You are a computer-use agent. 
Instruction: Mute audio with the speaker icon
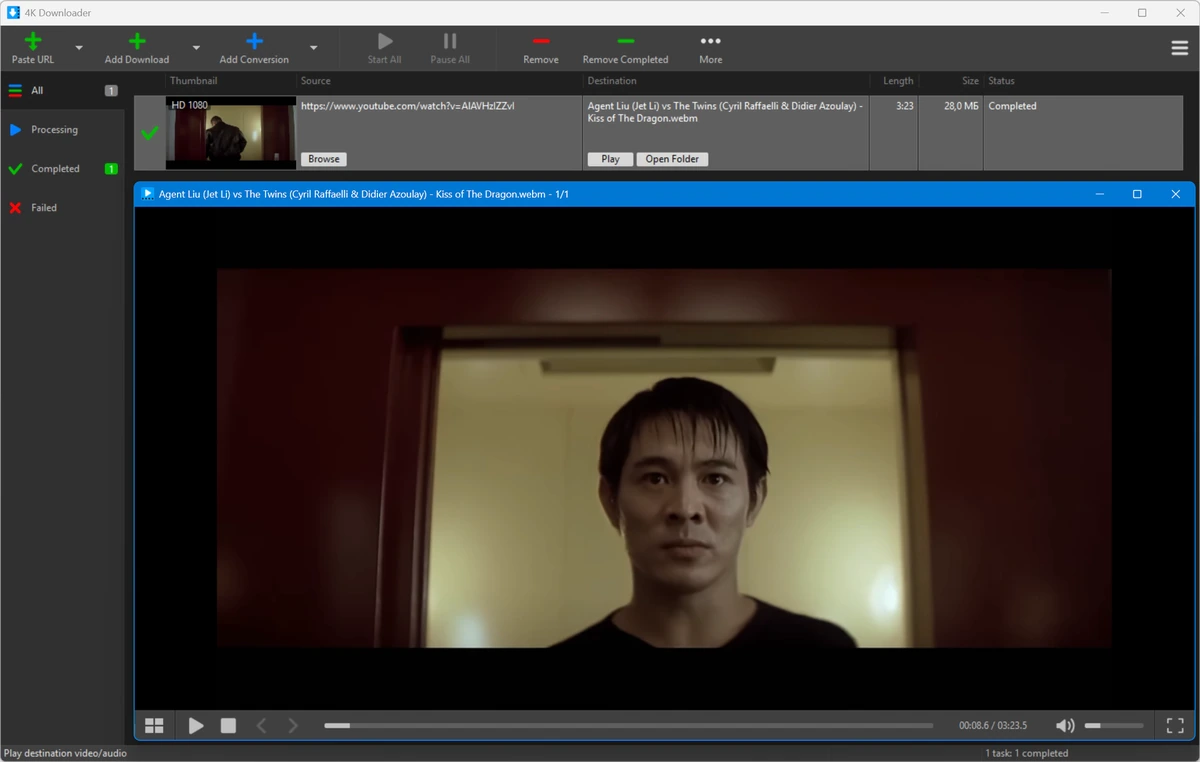point(1065,726)
